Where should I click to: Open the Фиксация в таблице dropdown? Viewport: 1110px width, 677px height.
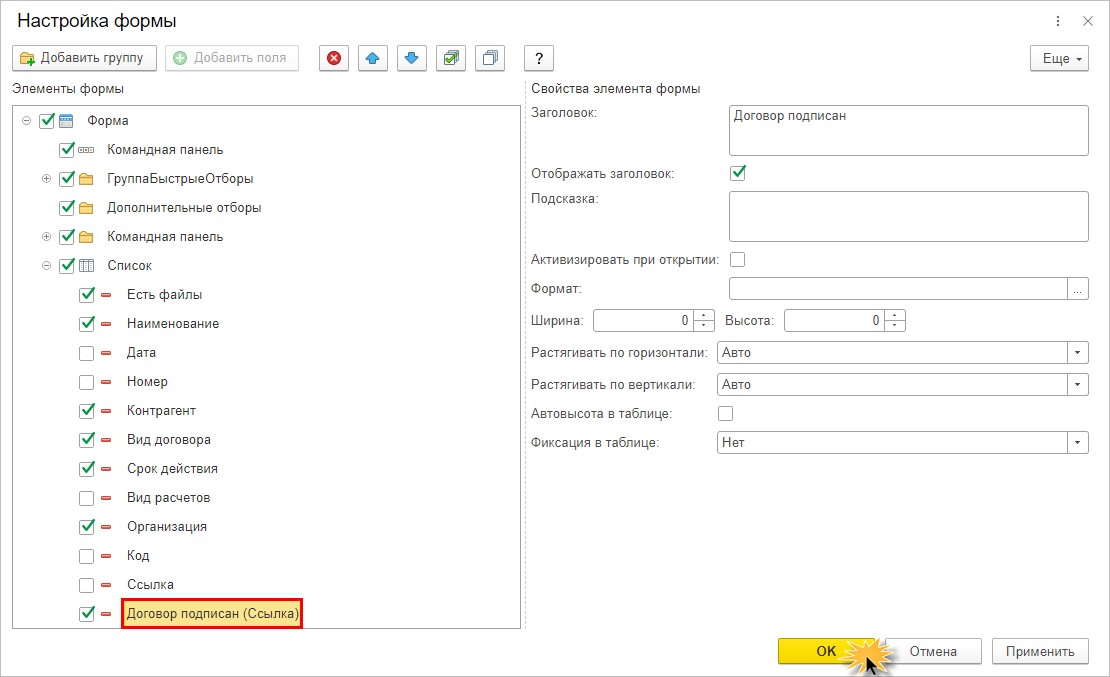pyautogui.click(x=1078, y=442)
